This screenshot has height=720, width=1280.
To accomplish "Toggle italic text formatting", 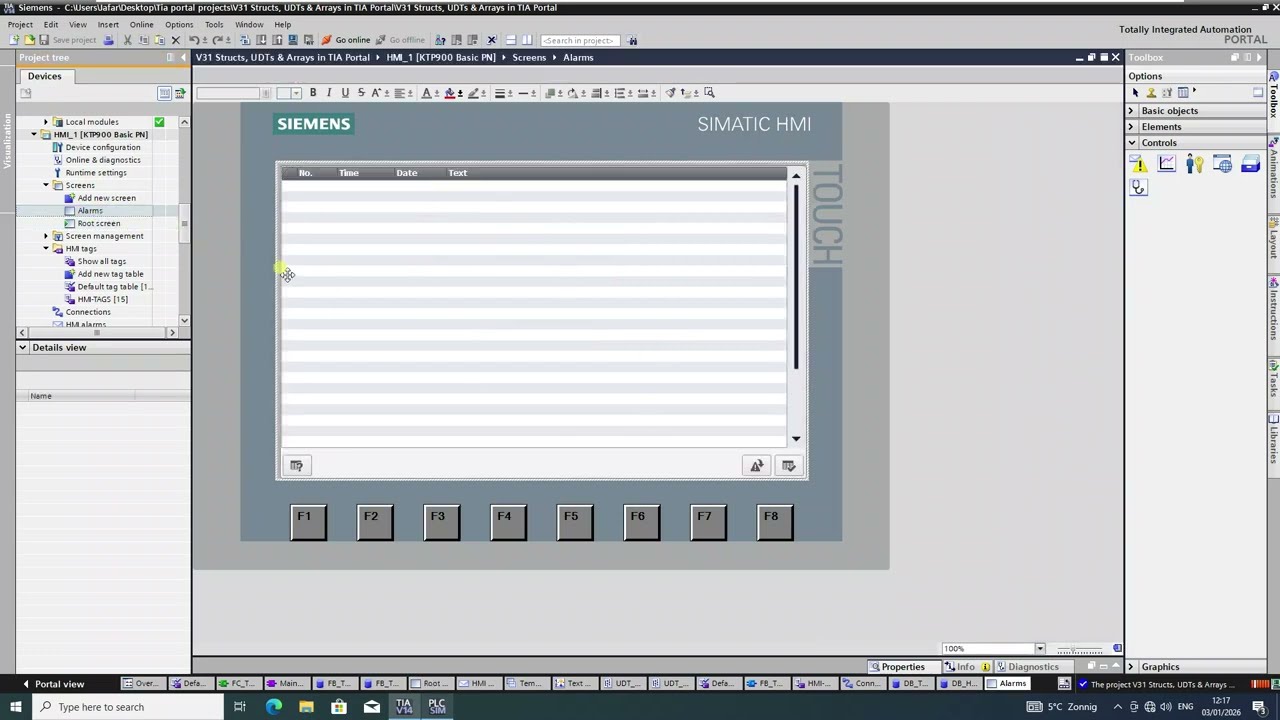I will (329, 93).
